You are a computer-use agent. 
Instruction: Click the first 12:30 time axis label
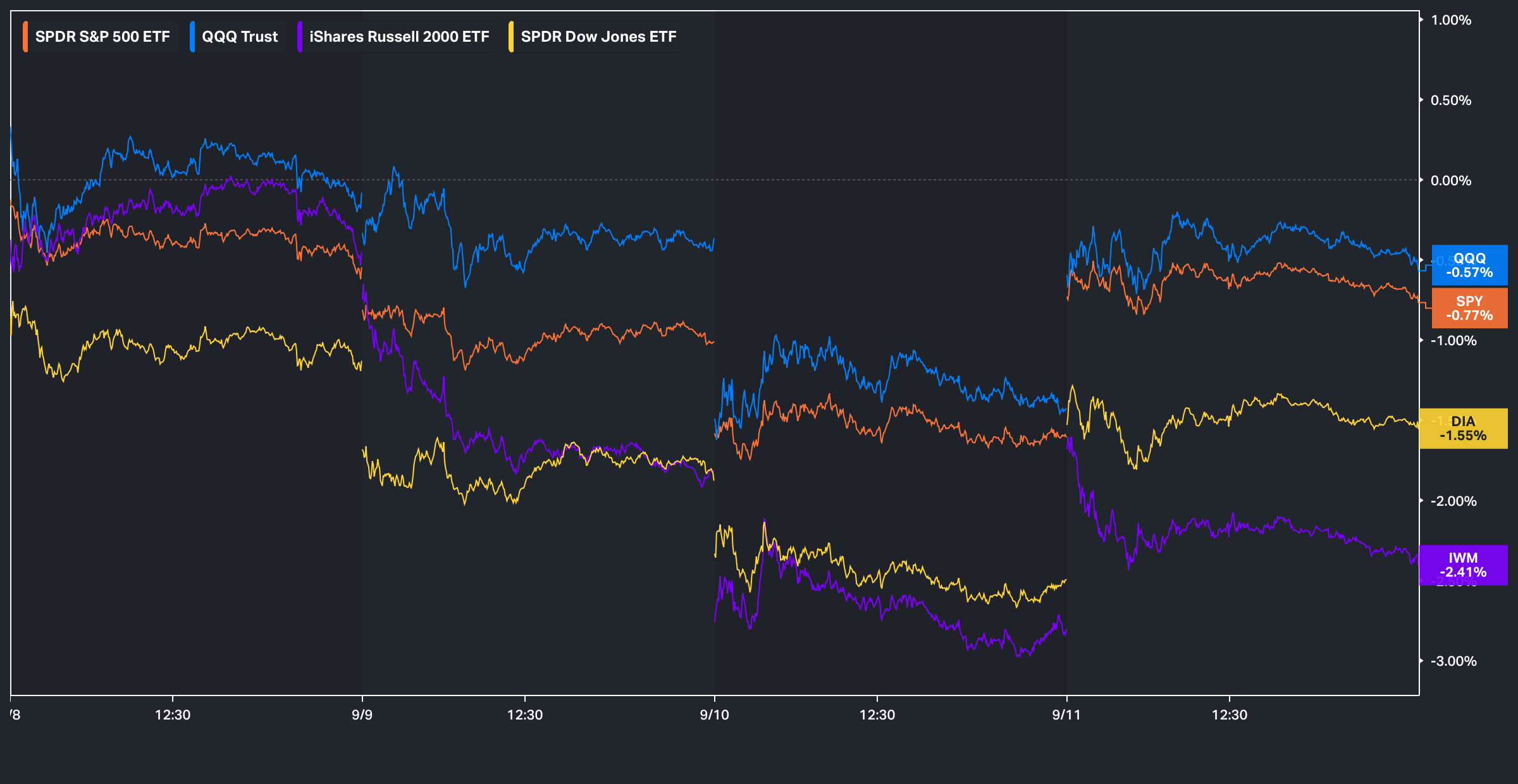173,715
